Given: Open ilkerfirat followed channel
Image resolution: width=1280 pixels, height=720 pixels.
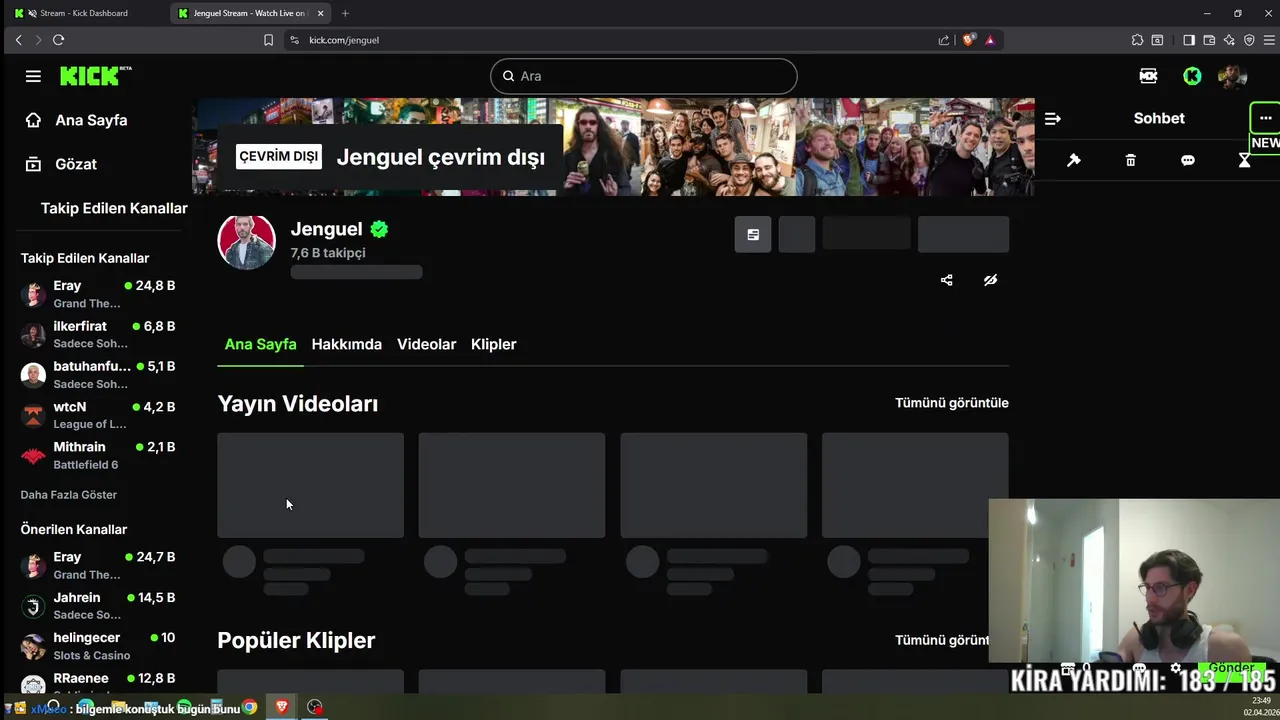Looking at the screenshot, I should (x=98, y=335).
